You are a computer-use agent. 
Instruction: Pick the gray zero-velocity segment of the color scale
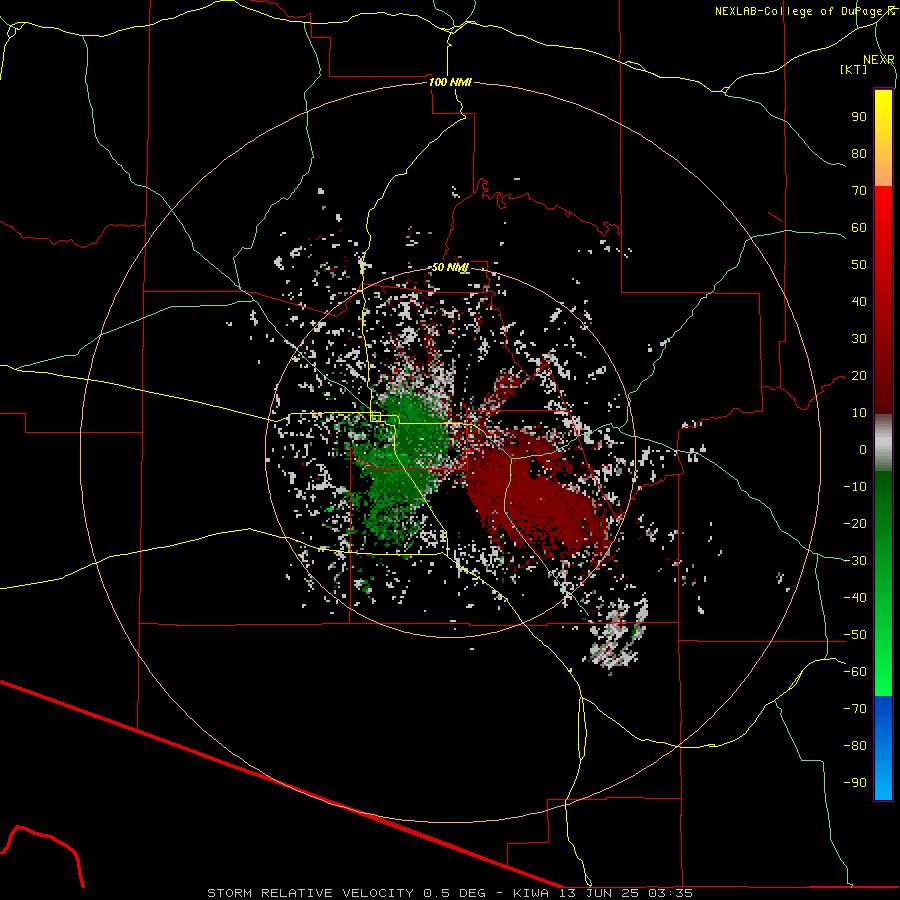883,443
